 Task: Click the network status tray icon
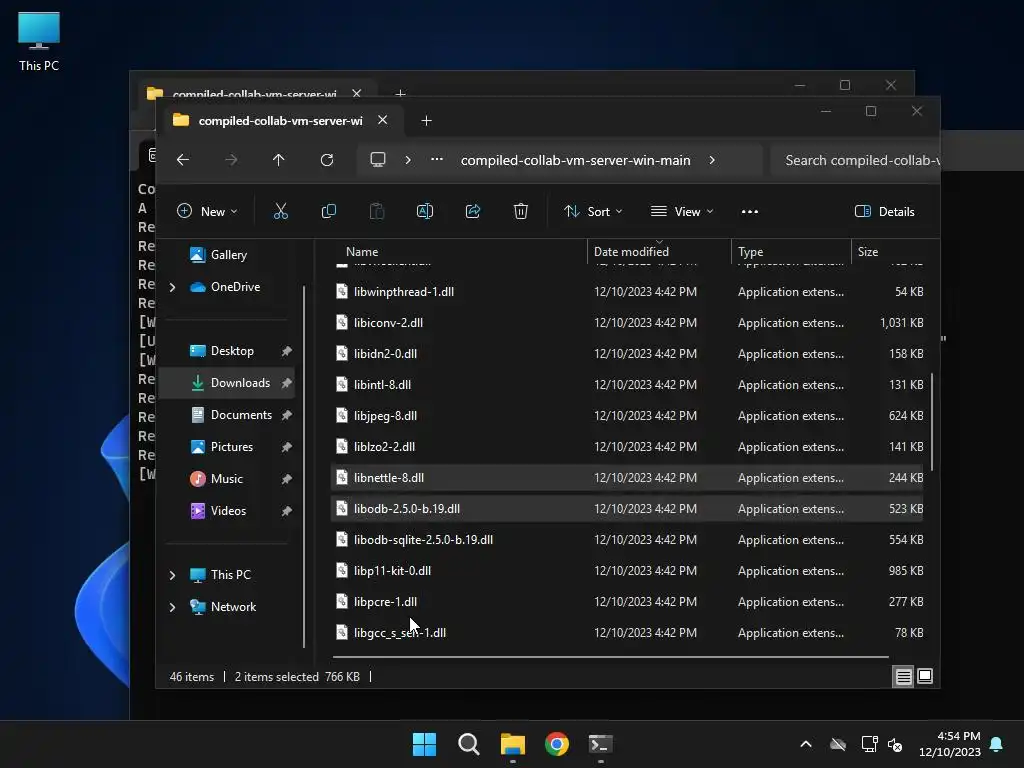pyautogui.click(x=869, y=744)
